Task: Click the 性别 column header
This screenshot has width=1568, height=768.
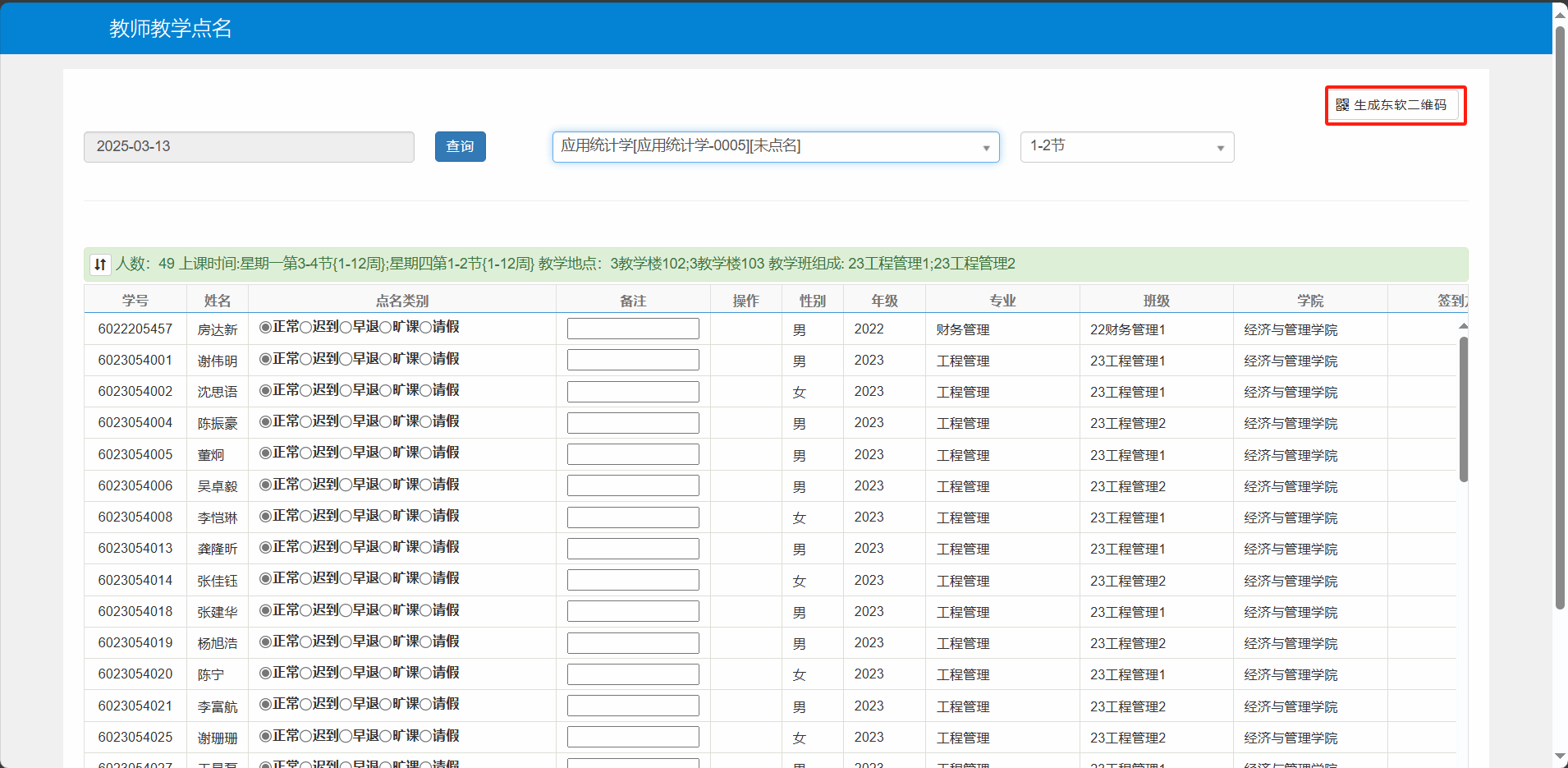Action: [813, 300]
